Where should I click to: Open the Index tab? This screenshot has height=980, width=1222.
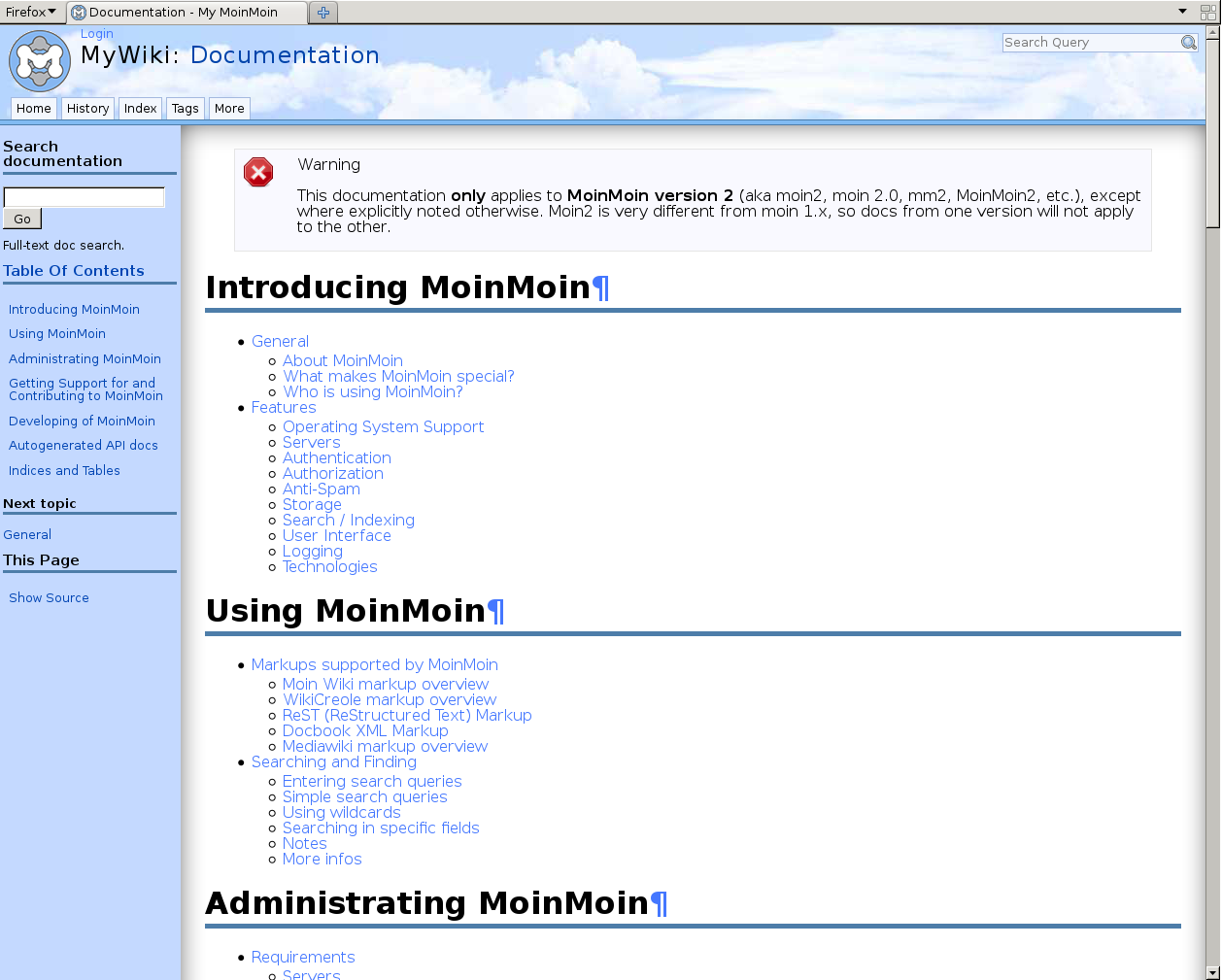pos(141,109)
